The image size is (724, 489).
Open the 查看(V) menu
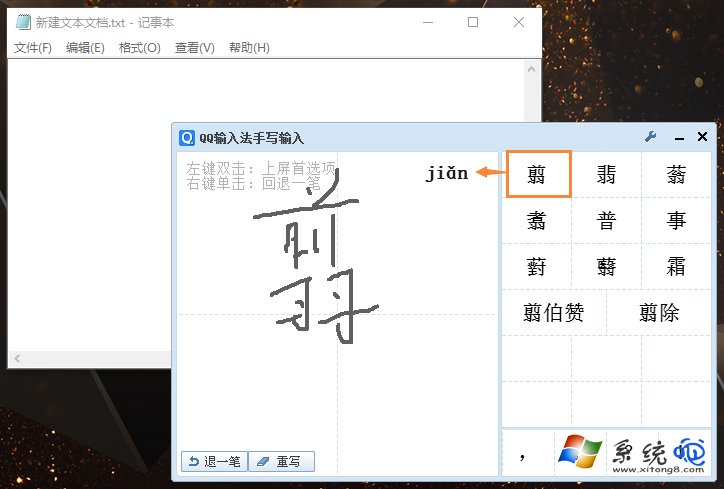coord(194,48)
